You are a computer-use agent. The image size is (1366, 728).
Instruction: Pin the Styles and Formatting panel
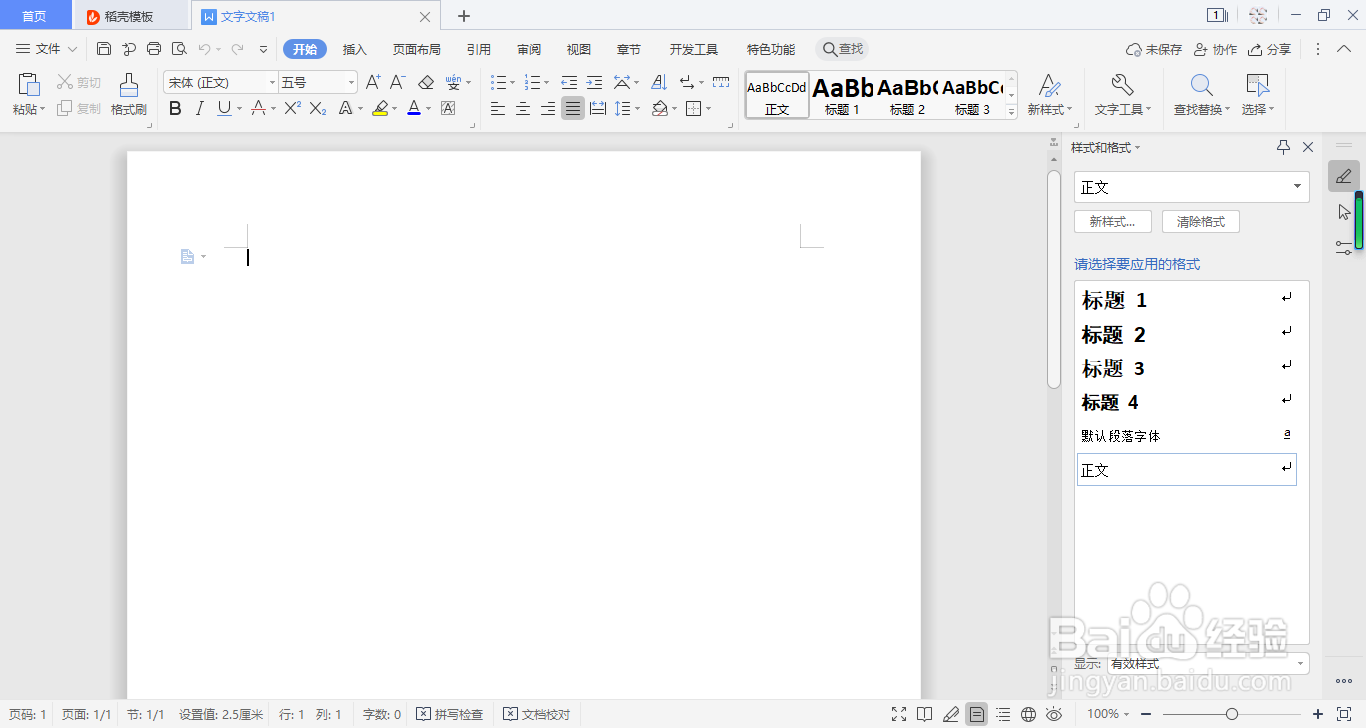(x=1284, y=147)
